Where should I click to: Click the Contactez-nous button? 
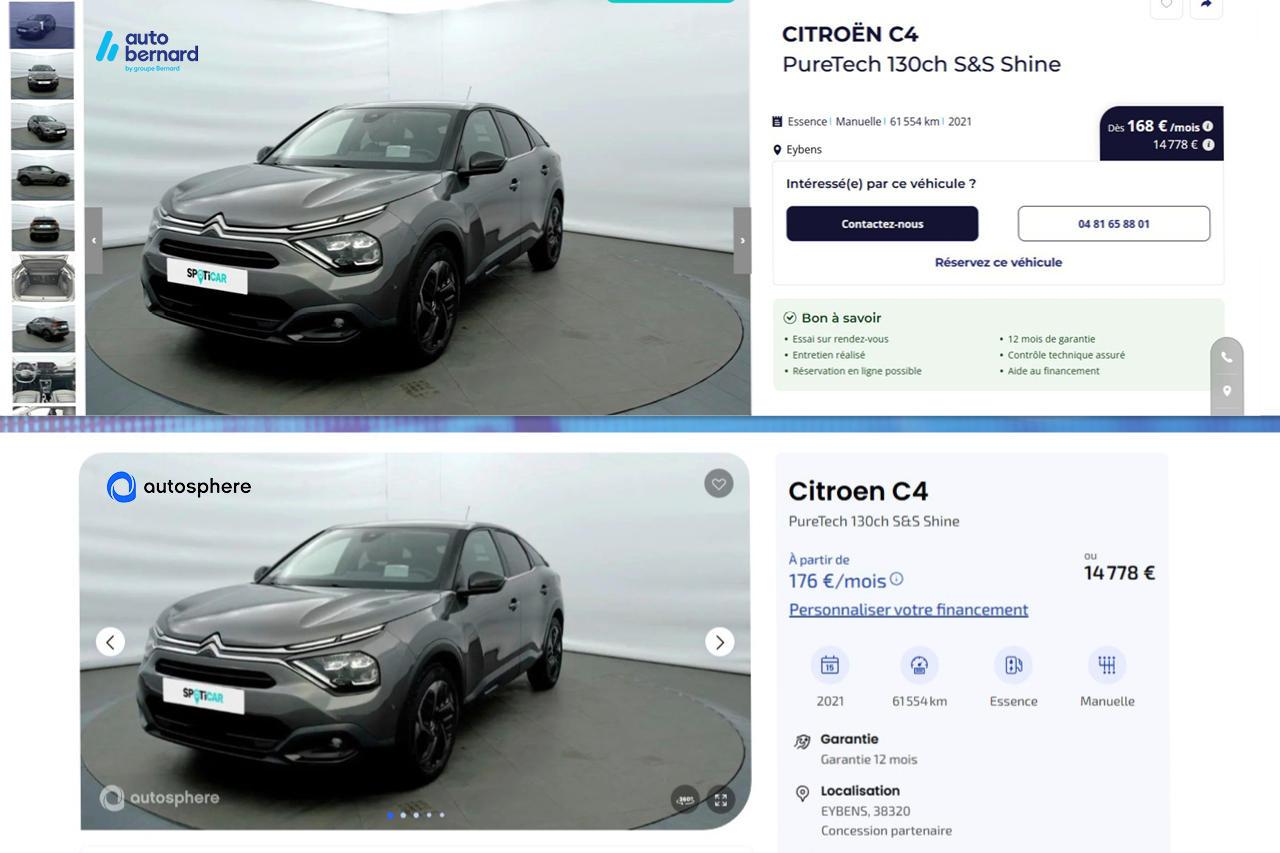coord(882,224)
